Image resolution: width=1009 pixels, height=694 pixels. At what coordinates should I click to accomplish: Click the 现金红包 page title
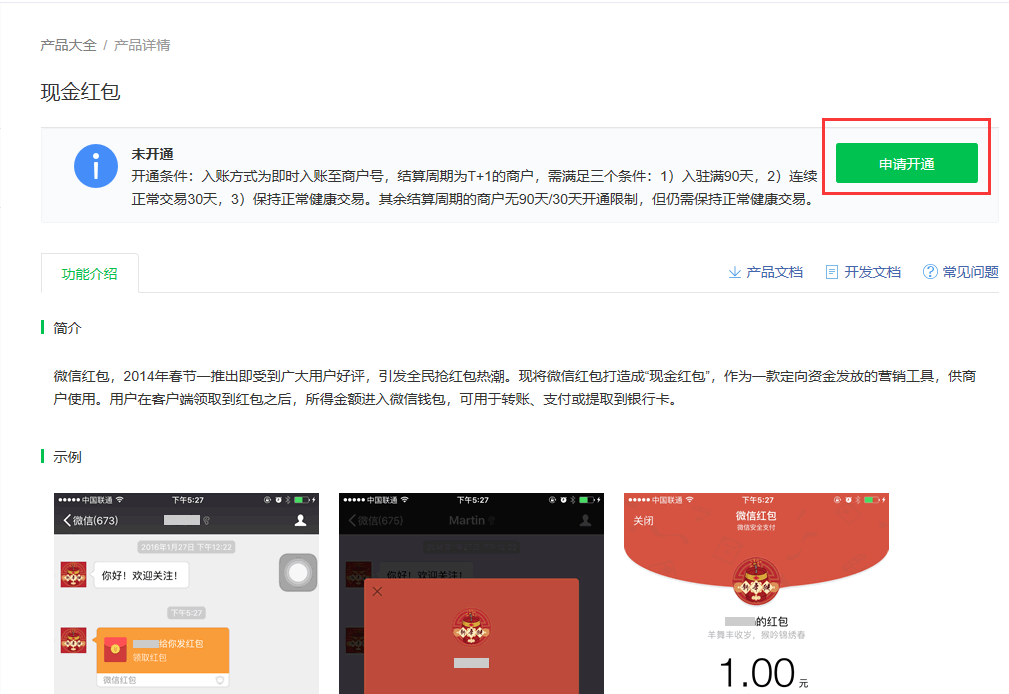[x=80, y=92]
